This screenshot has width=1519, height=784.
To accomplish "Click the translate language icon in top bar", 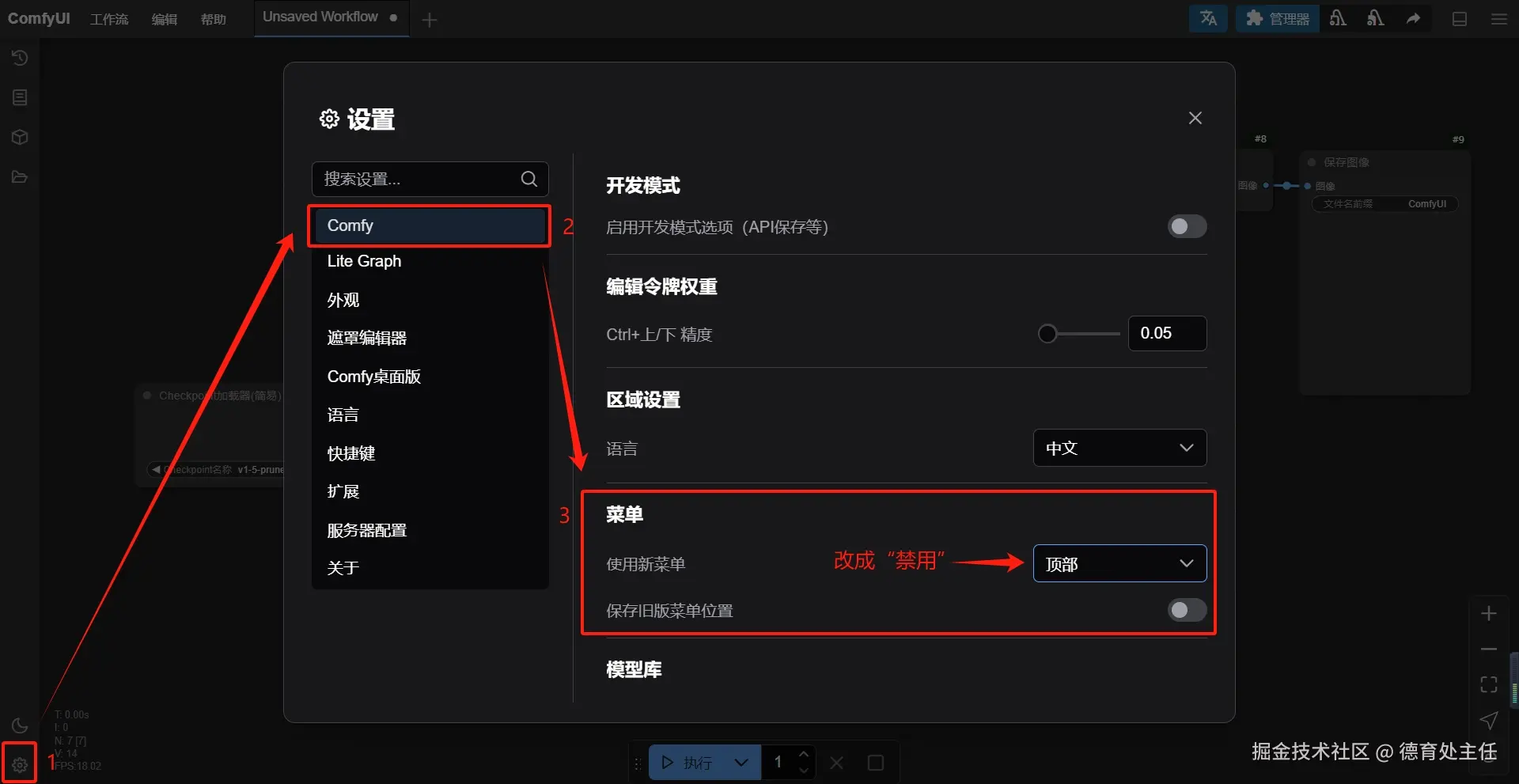I will (x=1208, y=18).
